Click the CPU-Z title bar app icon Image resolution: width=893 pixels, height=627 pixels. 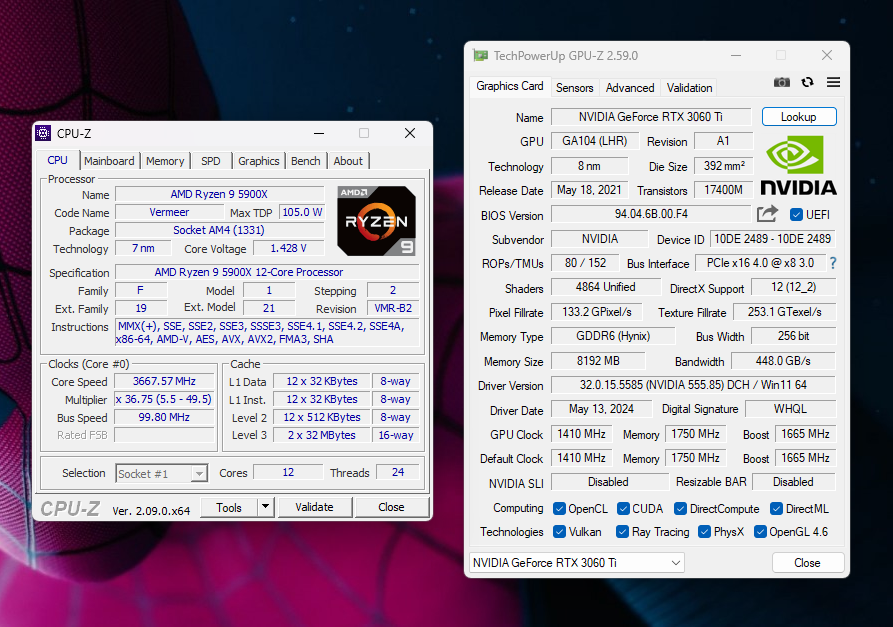(x=43, y=133)
